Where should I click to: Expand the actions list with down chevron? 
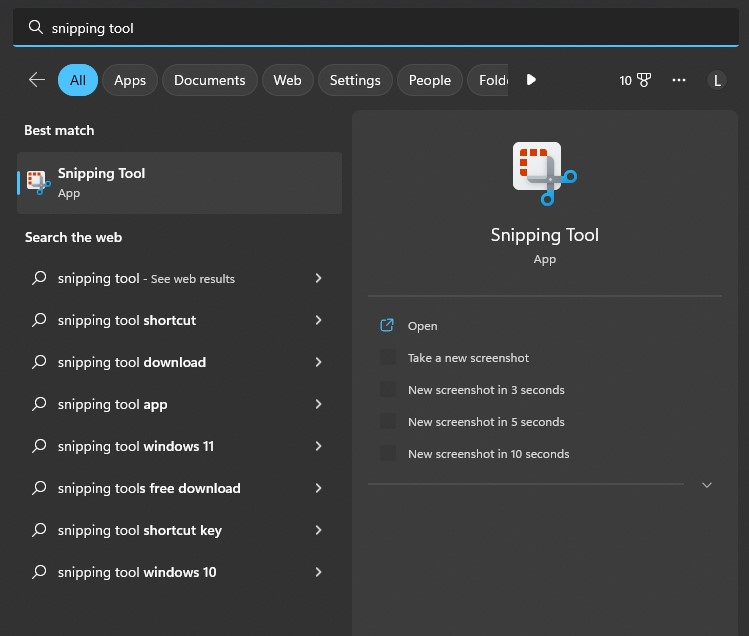pos(707,485)
